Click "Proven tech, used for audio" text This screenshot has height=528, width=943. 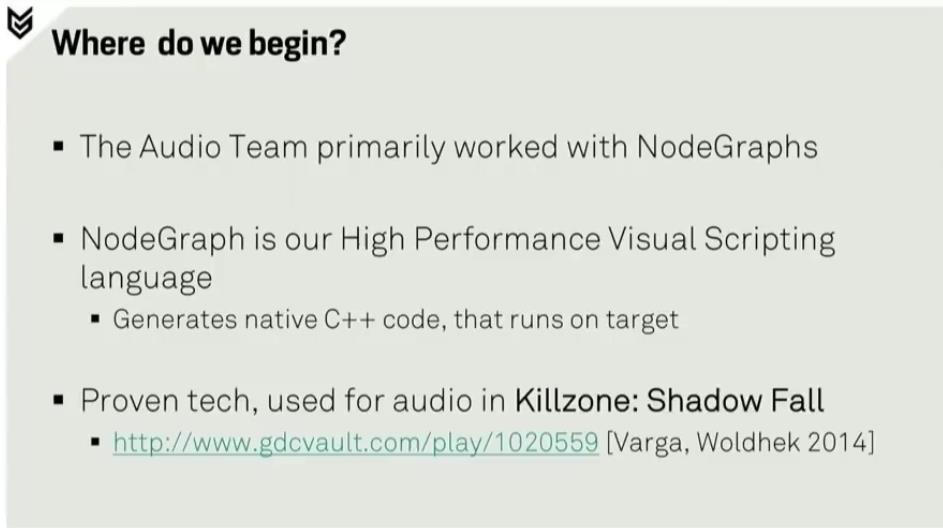[x=293, y=401]
